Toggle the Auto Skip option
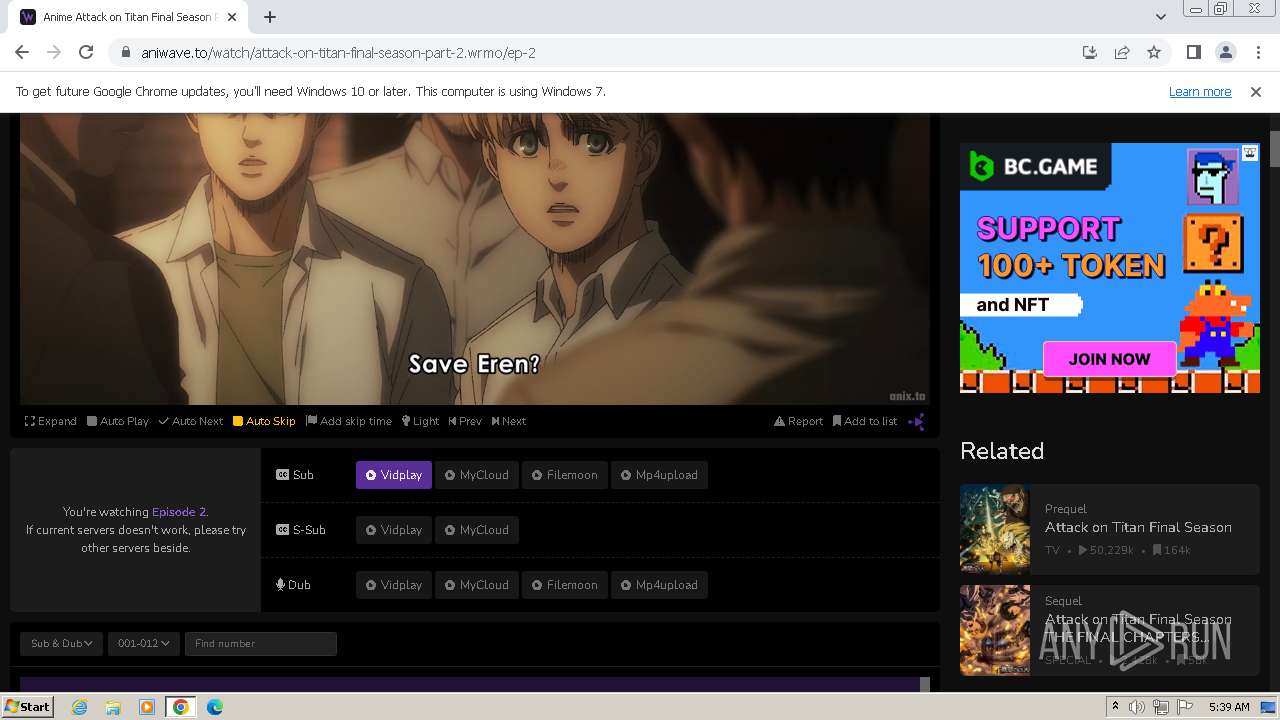 click(x=264, y=421)
